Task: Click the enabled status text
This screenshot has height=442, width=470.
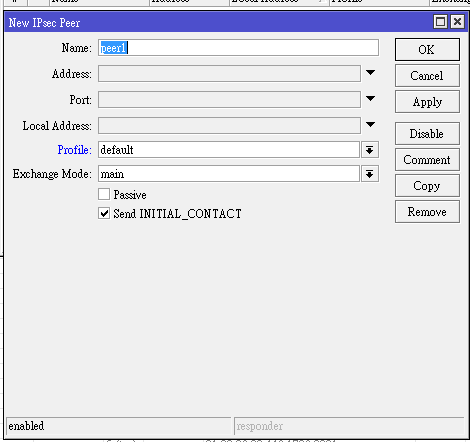Action: [x=26, y=426]
